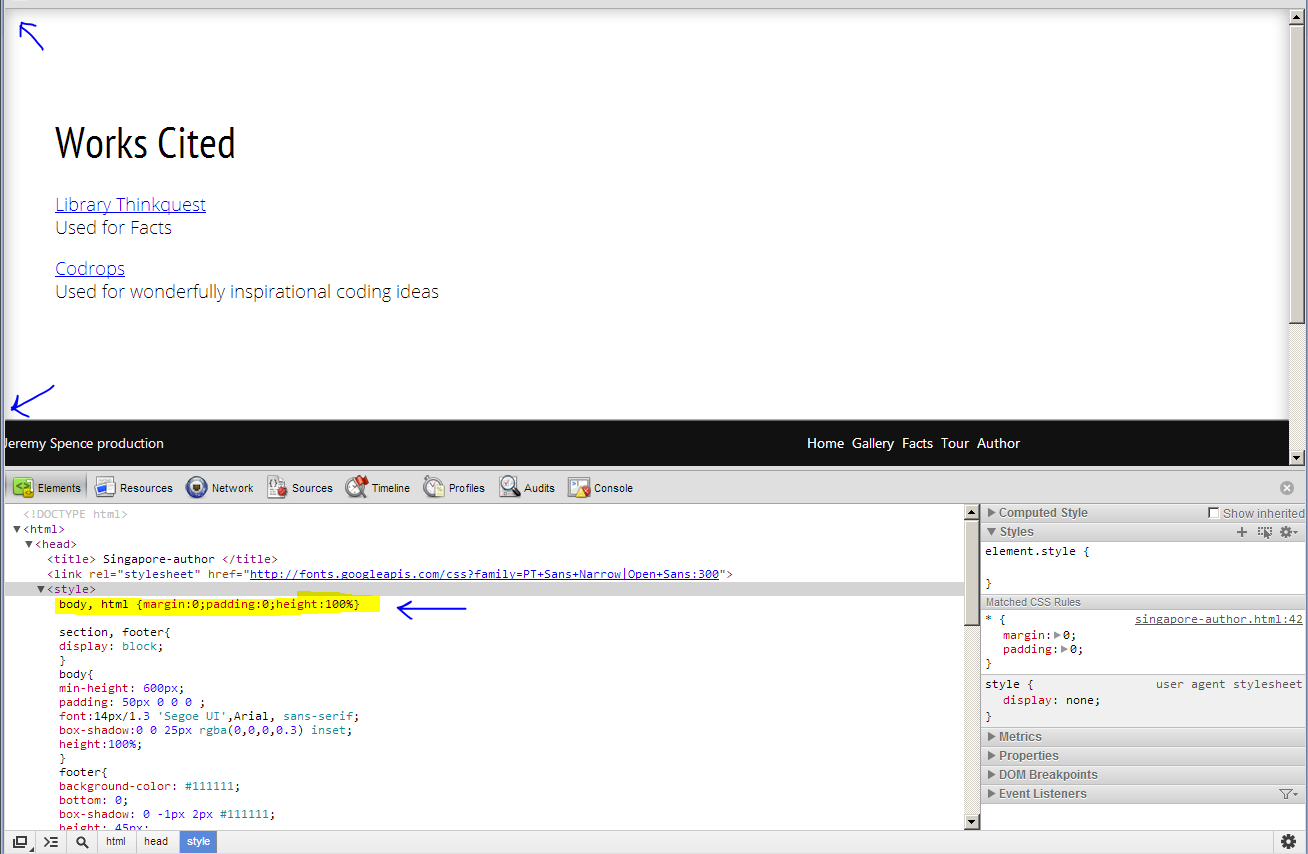Open the Sources panel
Image resolution: width=1308 pixels, height=854 pixels.
pos(300,488)
